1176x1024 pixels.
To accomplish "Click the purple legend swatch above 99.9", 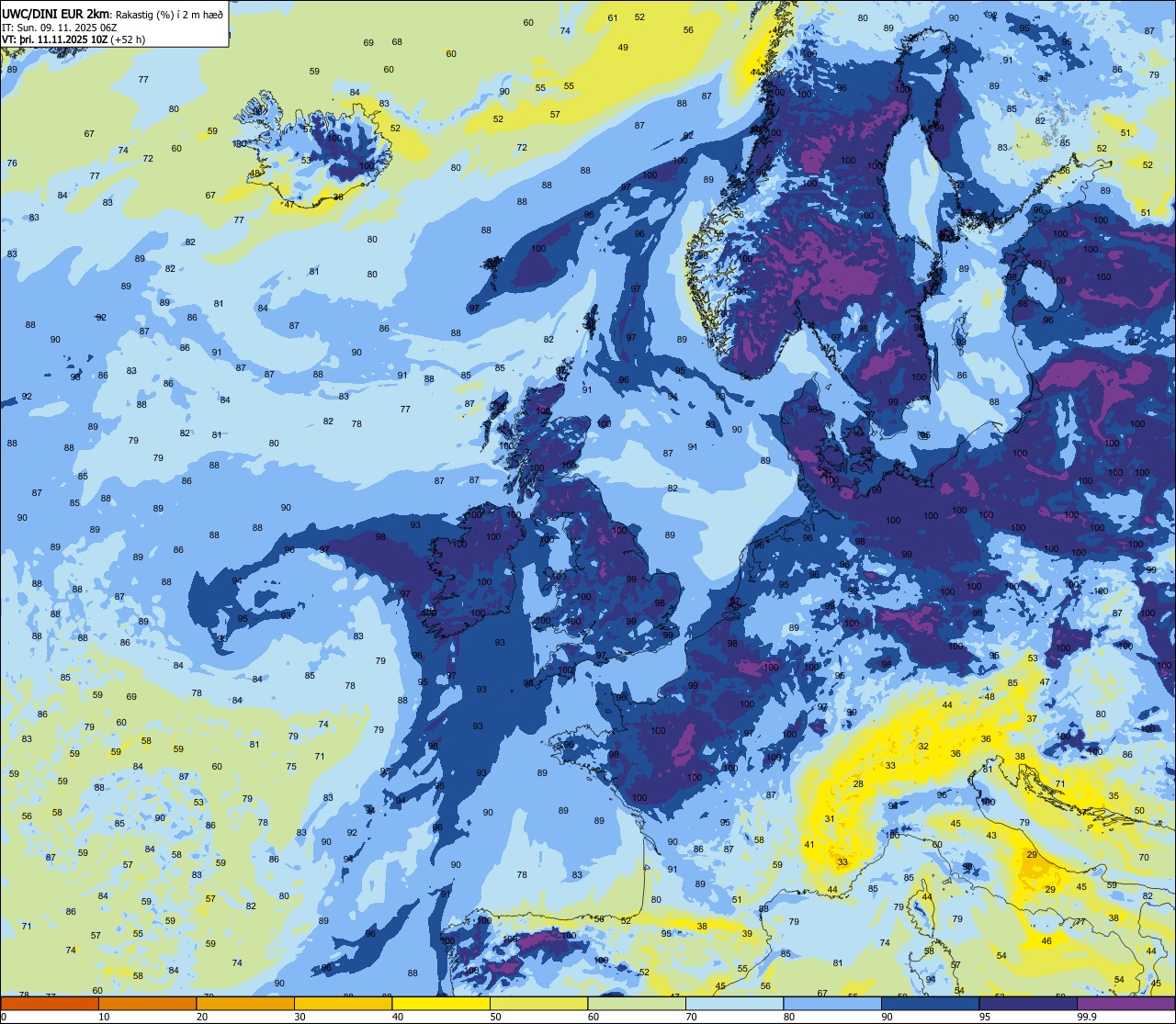I will tap(1125, 1004).
